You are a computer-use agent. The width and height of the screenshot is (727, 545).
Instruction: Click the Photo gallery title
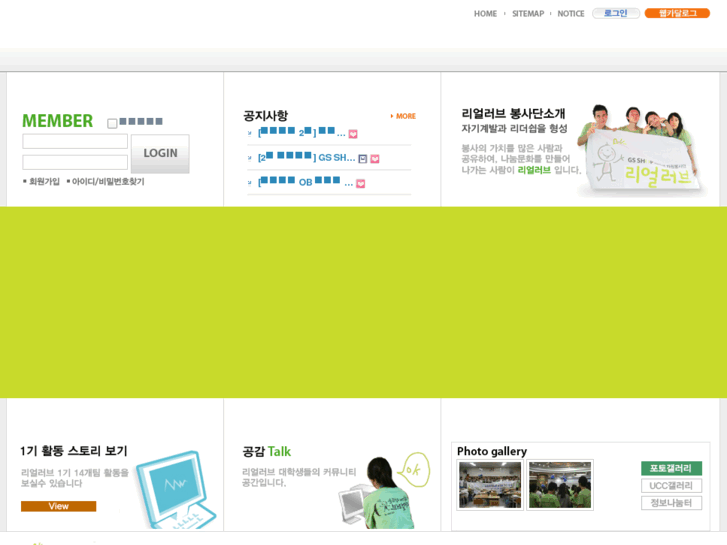[x=492, y=451]
